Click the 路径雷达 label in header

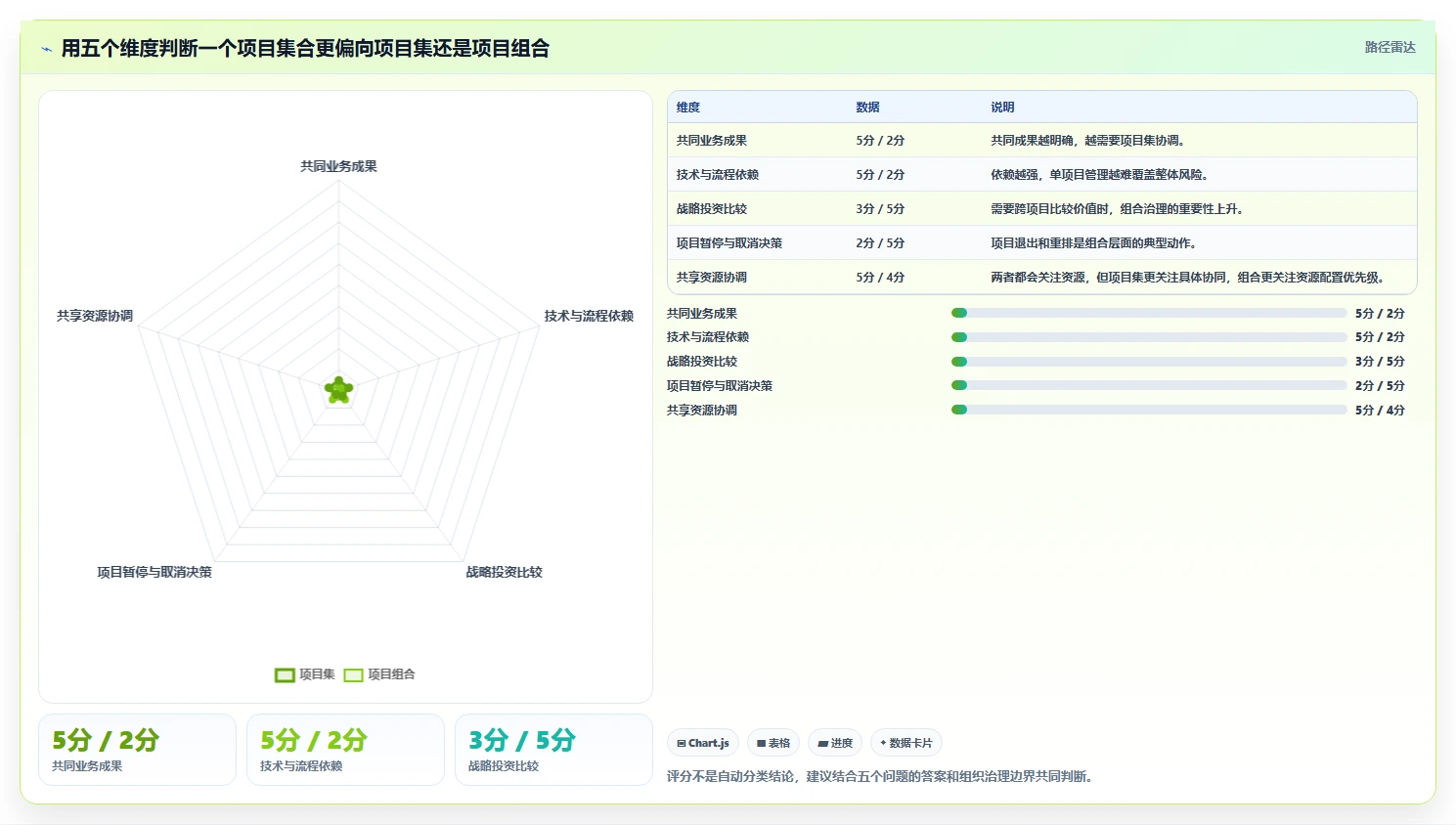click(x=1390, y=47)
